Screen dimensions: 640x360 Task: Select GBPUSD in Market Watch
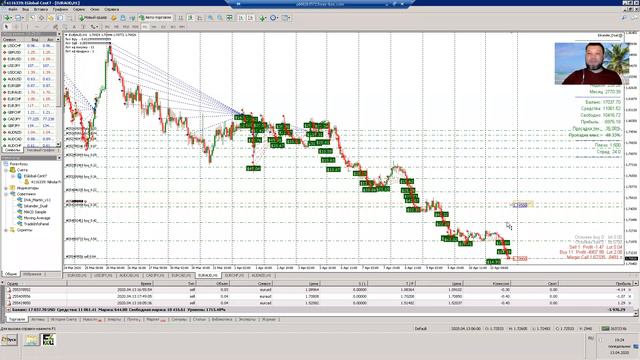coord(29,52)
